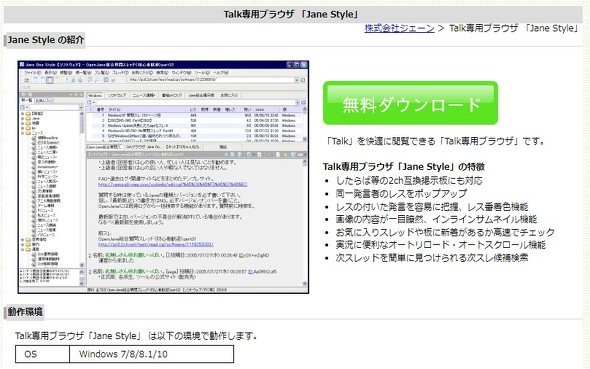590x369 pixels.
Task: Click the bullet '同一発言者のレスをポップアップ'
Action: [401, 193]
